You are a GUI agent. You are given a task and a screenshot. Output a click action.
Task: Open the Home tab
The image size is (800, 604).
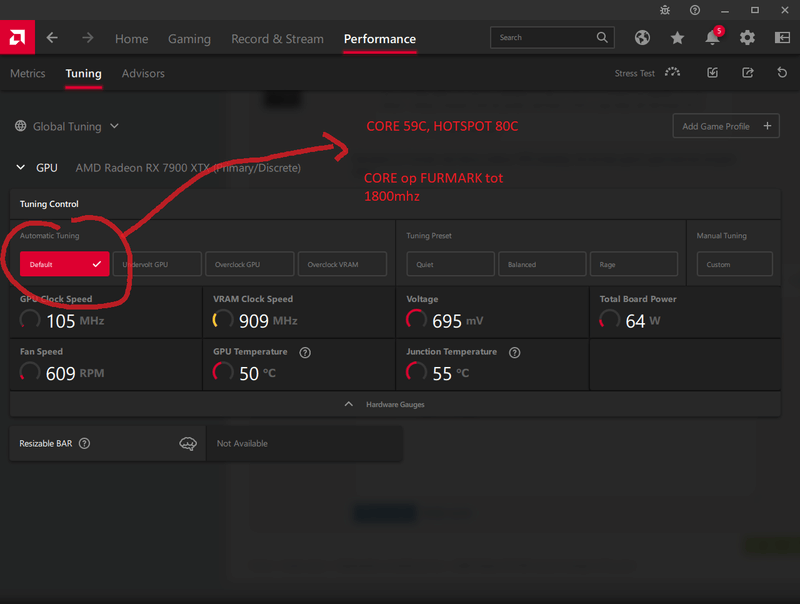[132, 39]
